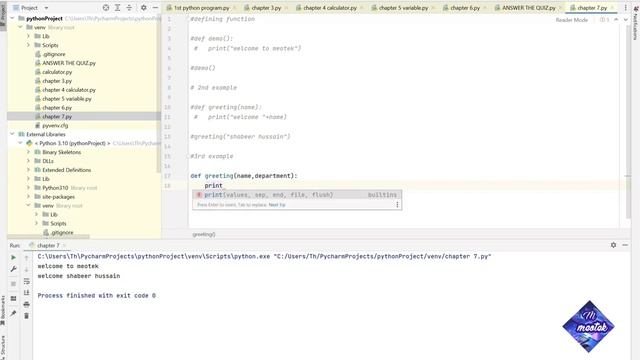Viewport: 640px width, 360px height.
Task: Open the Notifications side panel
Action: coord(636,22)
